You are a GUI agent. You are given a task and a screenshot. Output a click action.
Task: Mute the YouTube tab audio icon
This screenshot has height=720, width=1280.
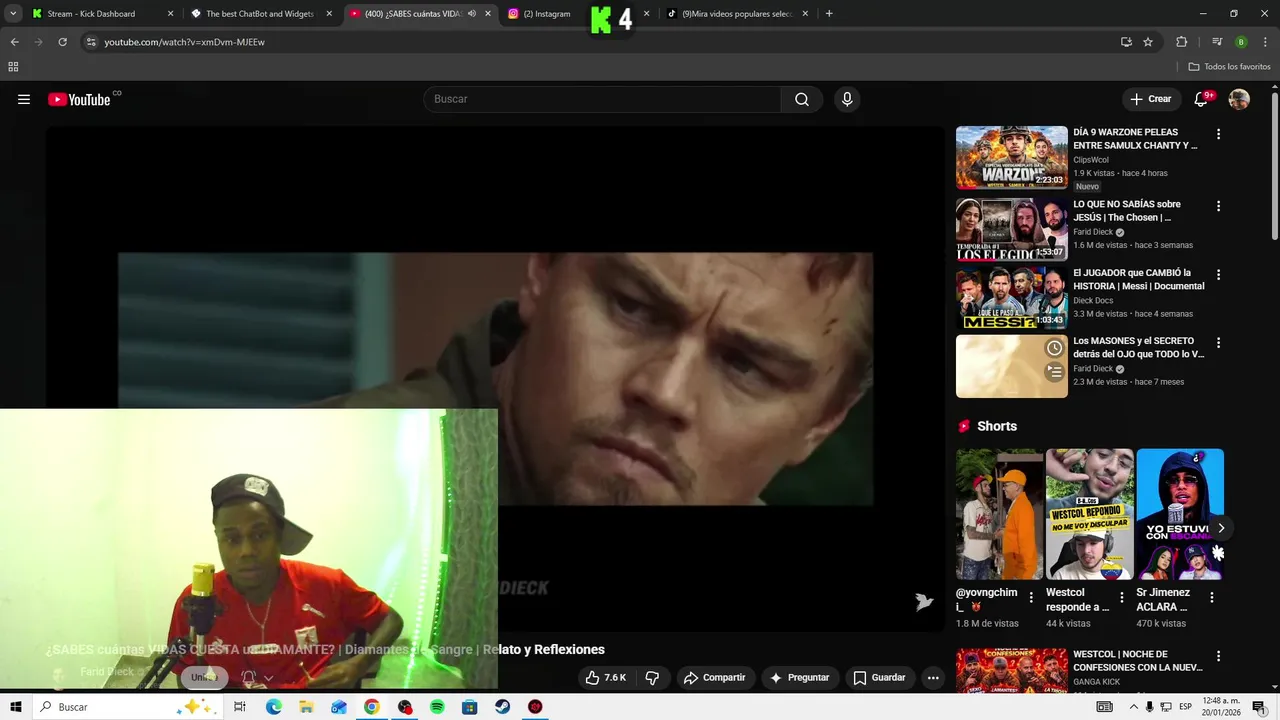pos(472,14)
